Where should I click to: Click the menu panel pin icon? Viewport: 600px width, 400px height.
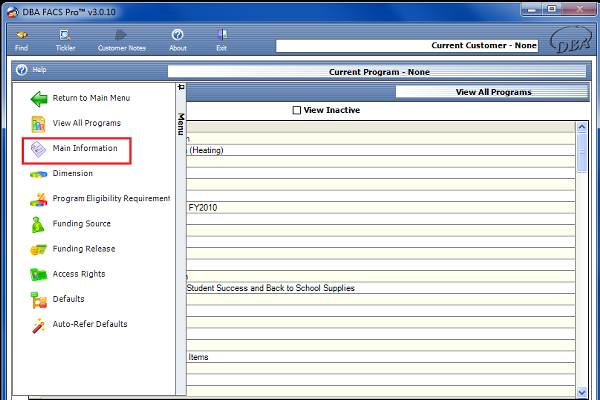pyautogui.click(x=181, y=87)
